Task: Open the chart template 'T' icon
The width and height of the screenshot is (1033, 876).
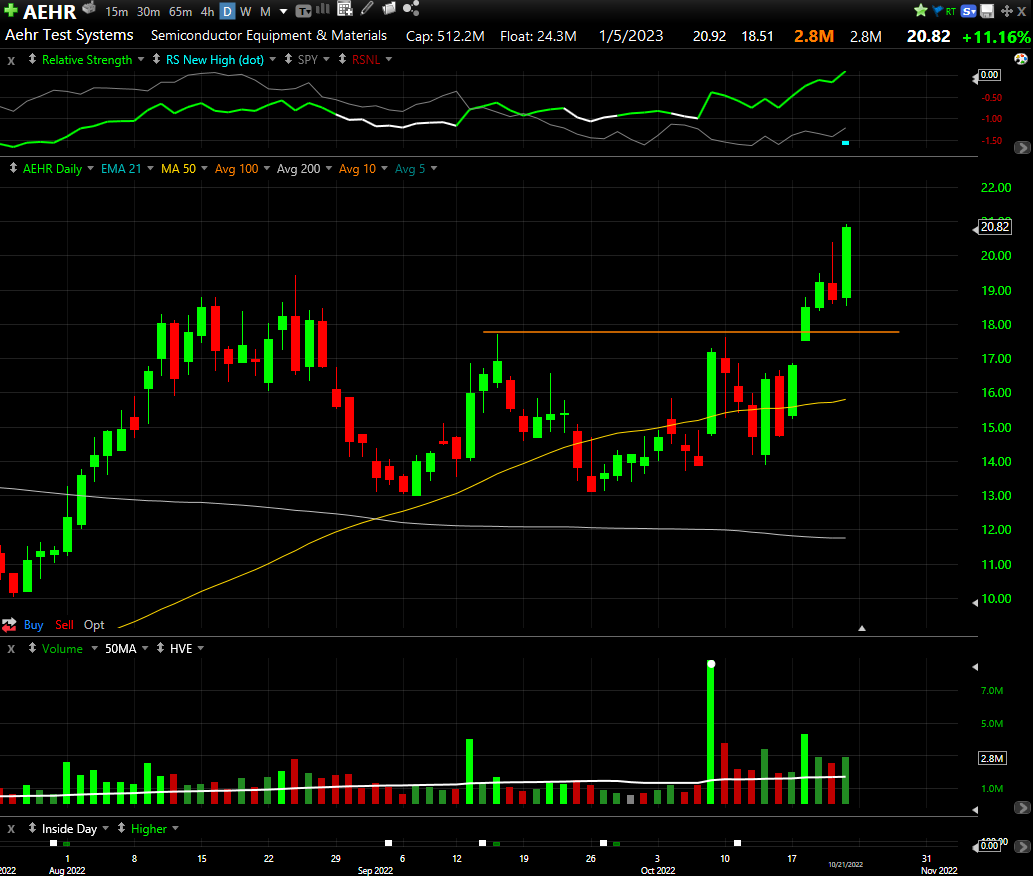Action: click(303, 11)
